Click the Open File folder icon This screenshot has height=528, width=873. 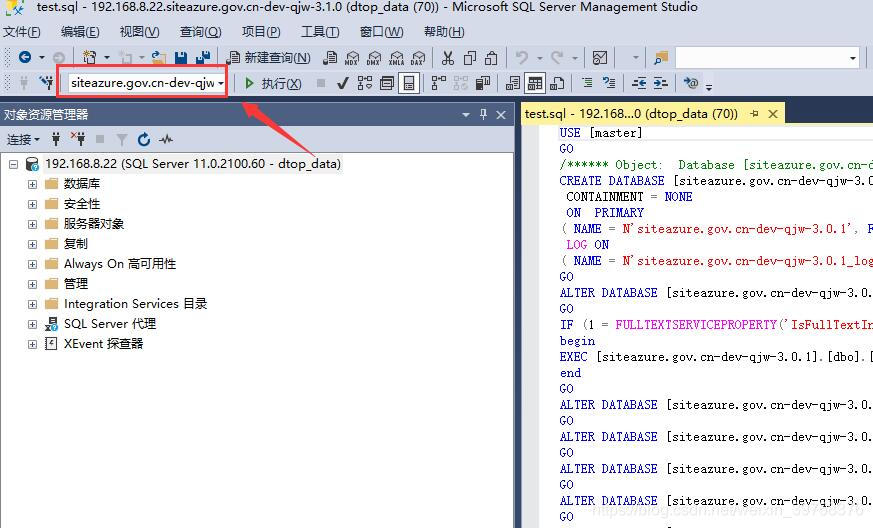click(x=159, y=57)
